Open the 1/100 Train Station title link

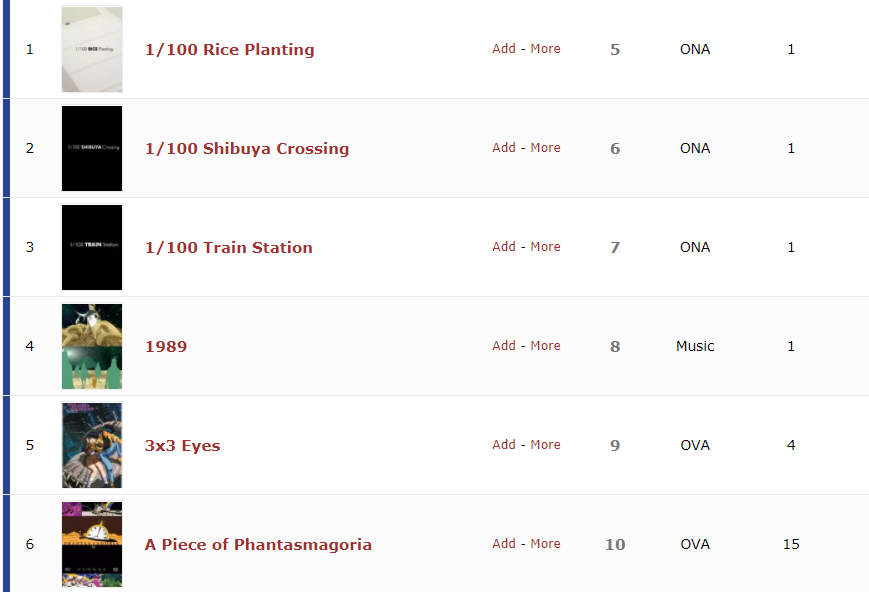coord(228,248)
